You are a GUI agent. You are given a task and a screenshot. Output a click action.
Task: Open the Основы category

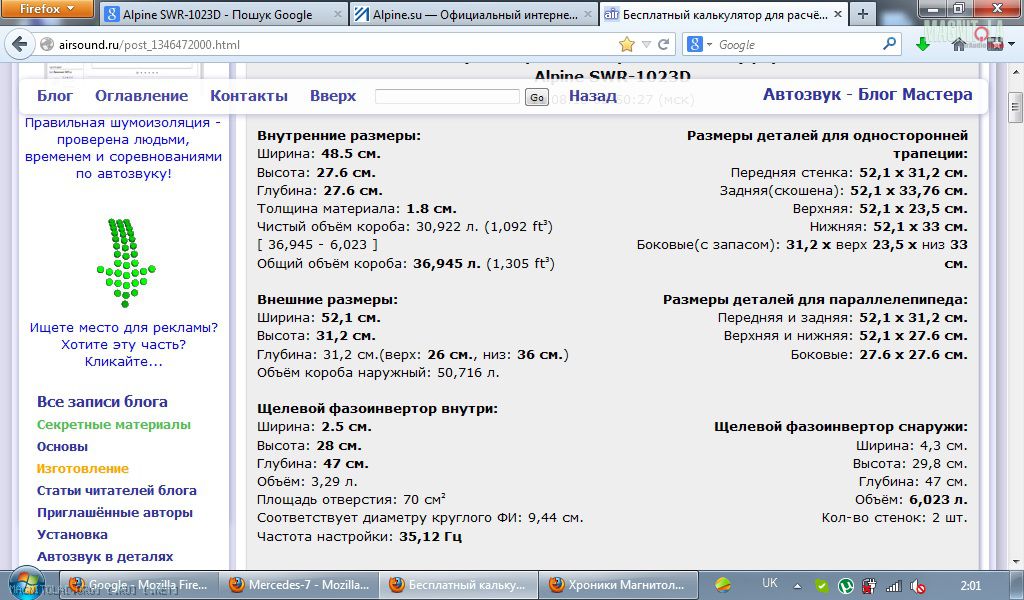[x=62, y=447]
